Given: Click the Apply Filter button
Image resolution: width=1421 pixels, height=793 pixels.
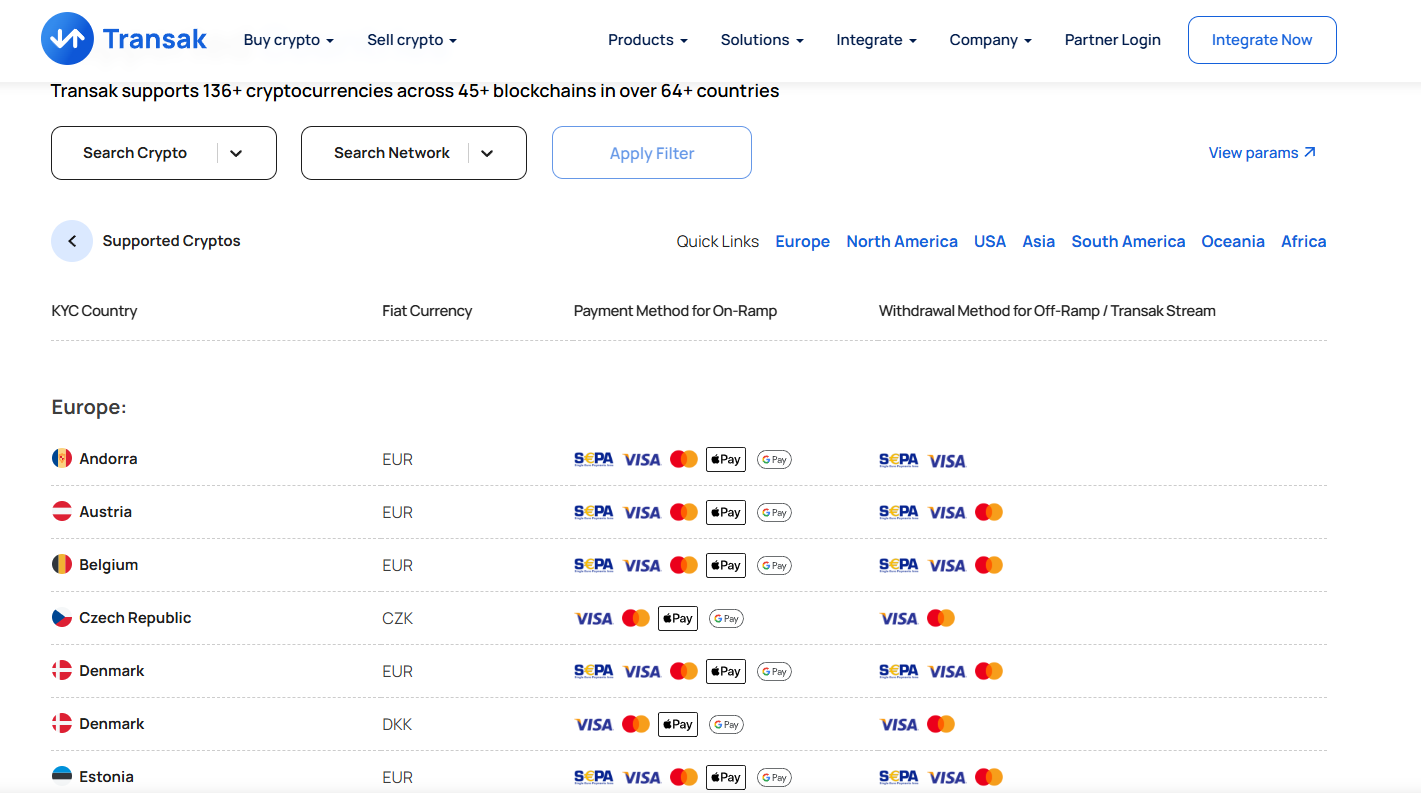Looking at the screenshot, I should click(652, 153).
